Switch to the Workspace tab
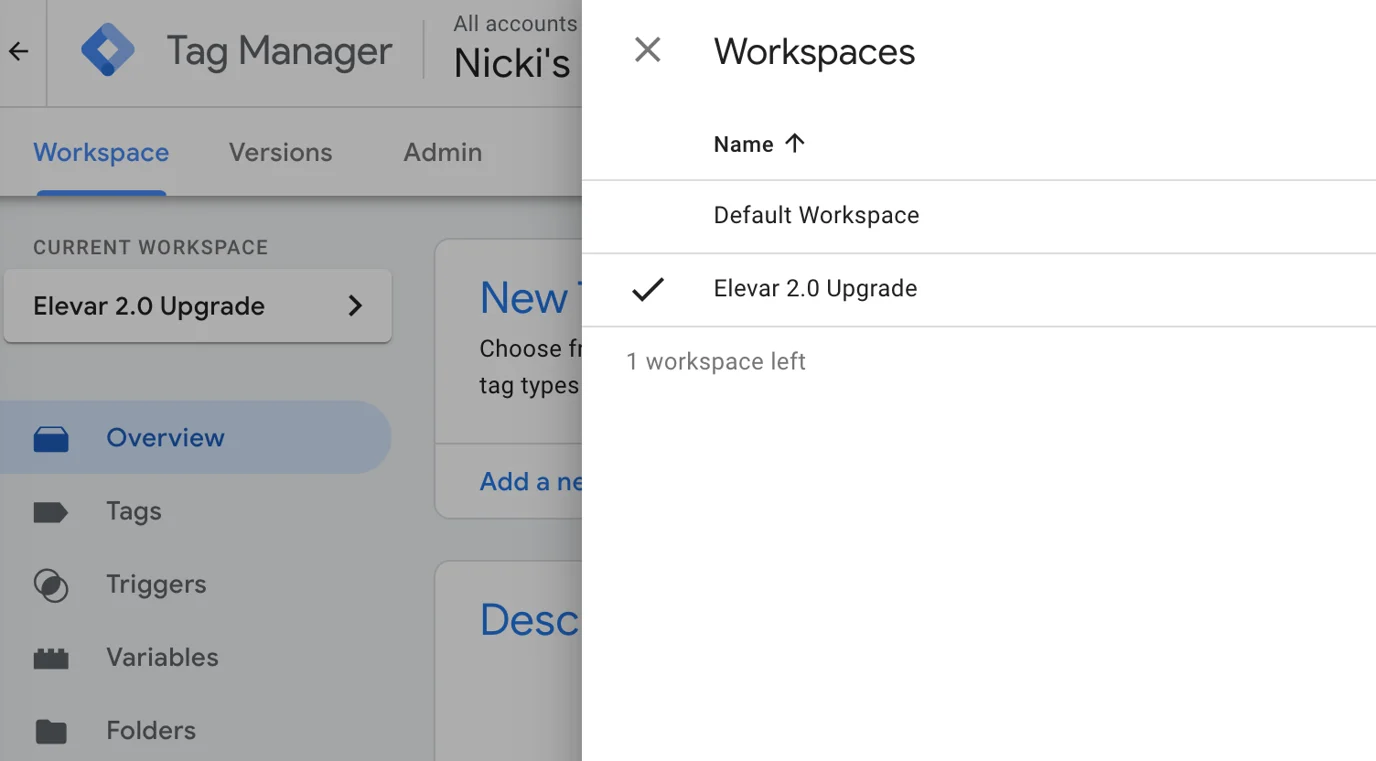The height and width of the screenshot is (761, 1376). tap(101, 152)
